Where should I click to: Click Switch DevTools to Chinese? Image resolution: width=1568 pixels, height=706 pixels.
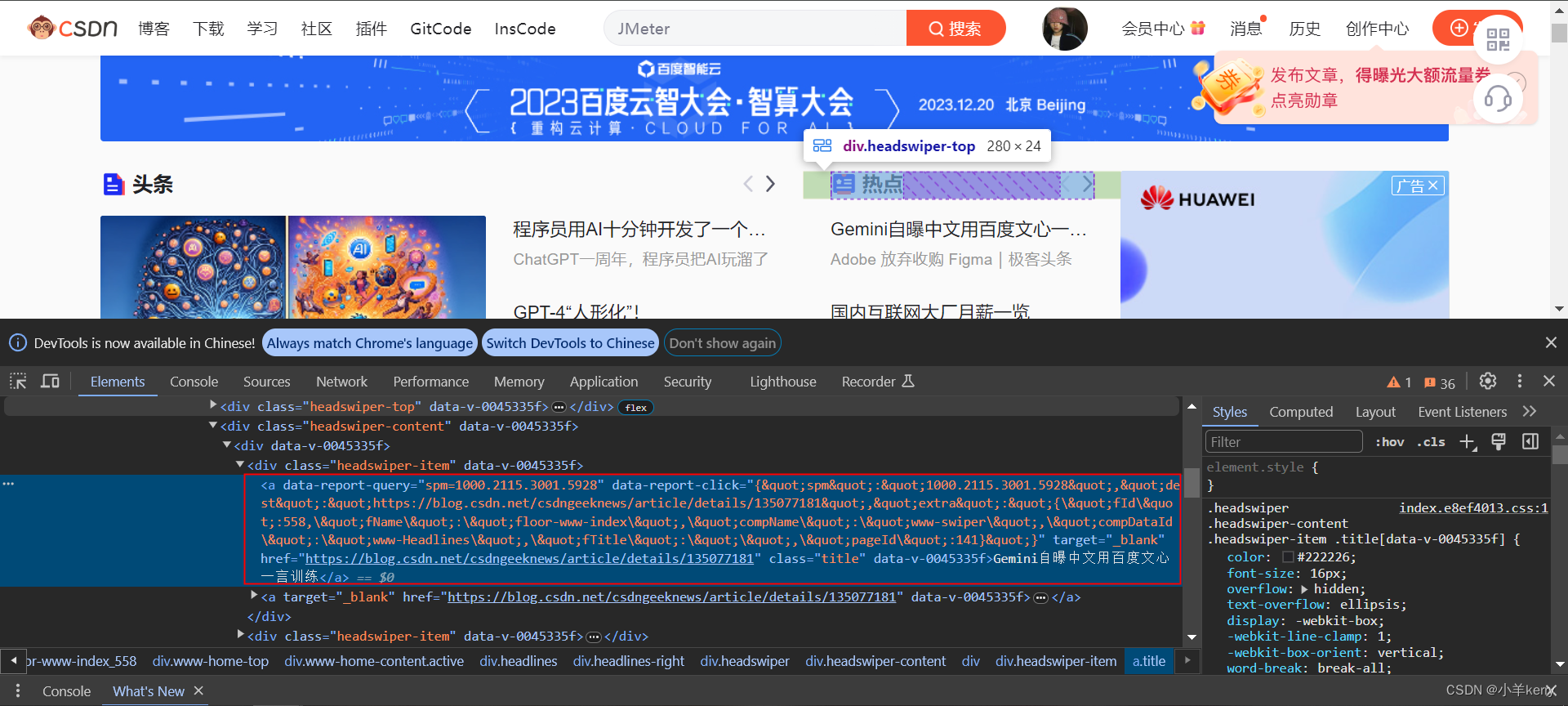point(570,343)
